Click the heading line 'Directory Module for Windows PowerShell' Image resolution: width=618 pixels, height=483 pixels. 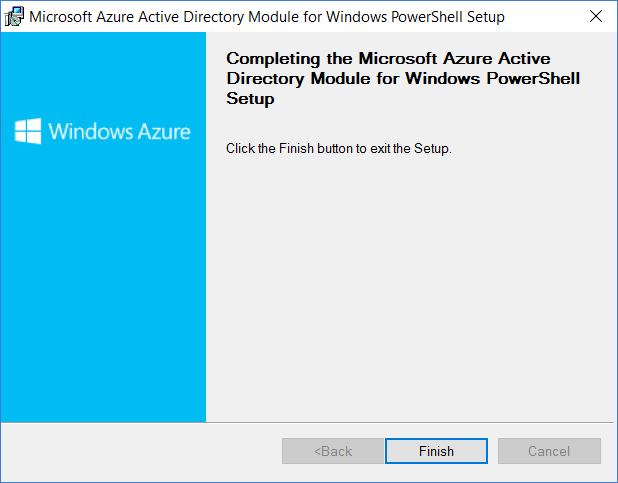tap(403, 78)
